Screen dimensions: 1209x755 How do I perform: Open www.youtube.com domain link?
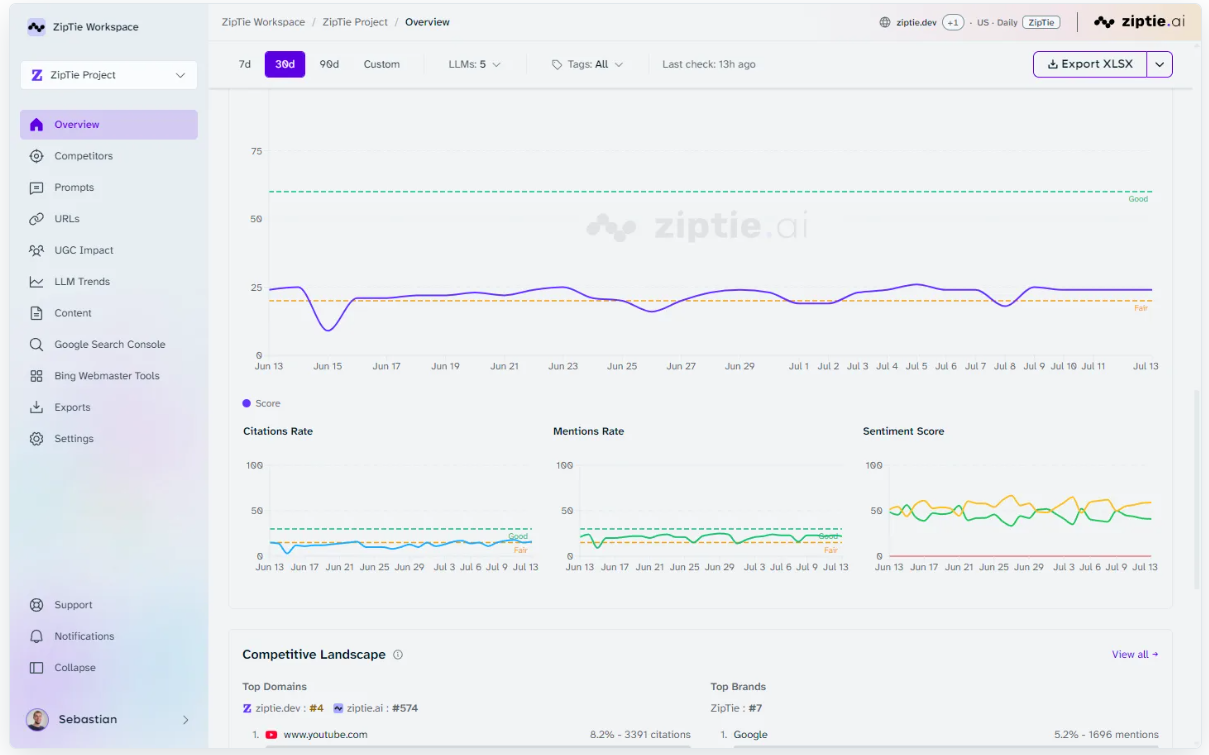coord(325,735)
